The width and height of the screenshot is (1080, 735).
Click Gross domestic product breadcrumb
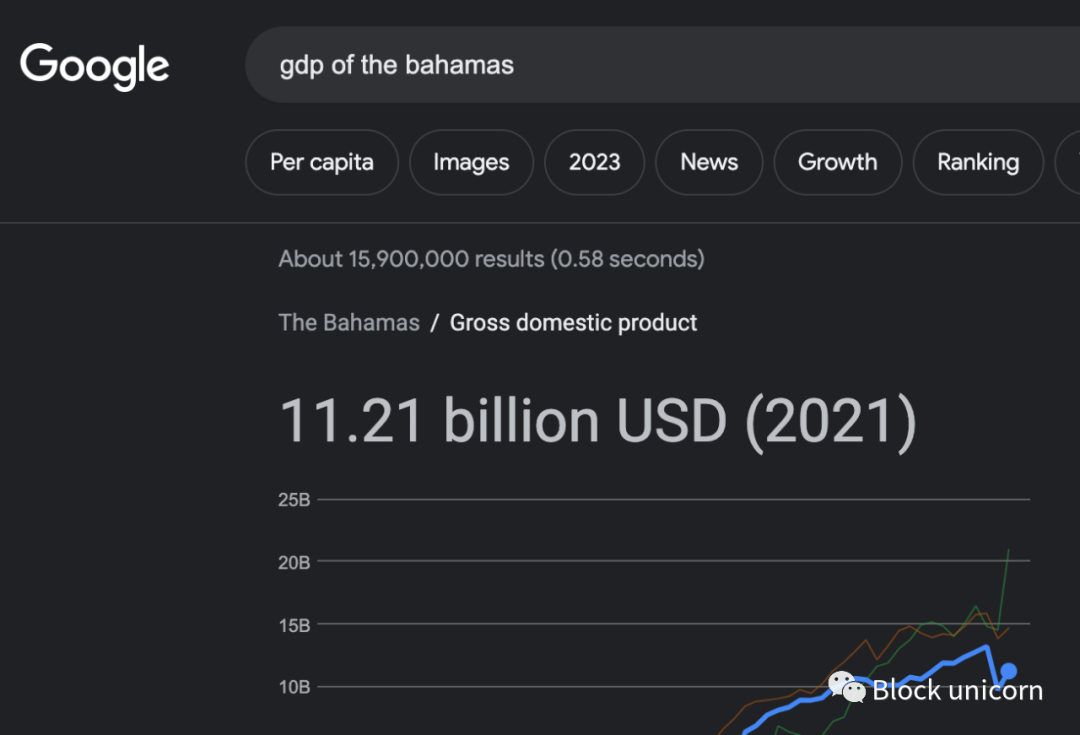click(573, 323)
